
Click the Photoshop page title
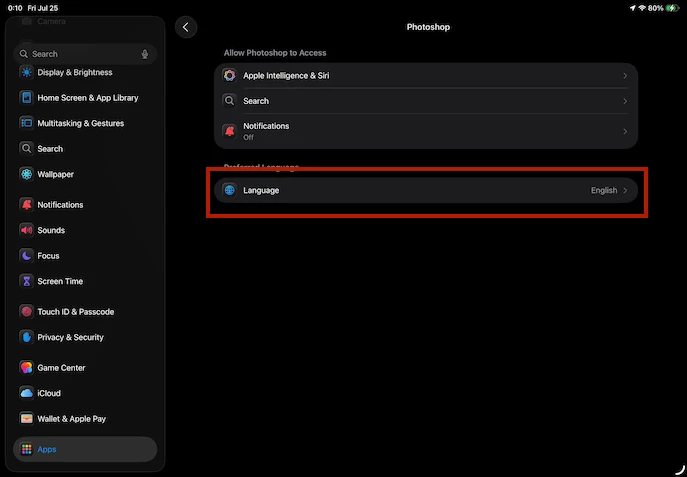click(428, 27)
